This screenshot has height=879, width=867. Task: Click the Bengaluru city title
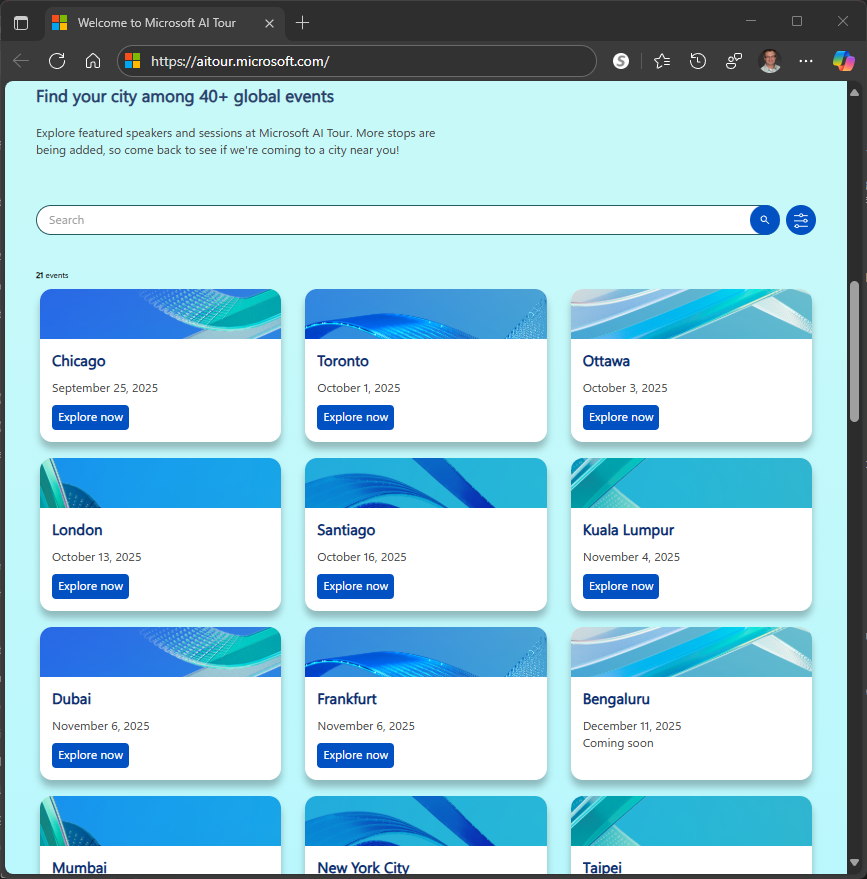(x=616, y=699)
